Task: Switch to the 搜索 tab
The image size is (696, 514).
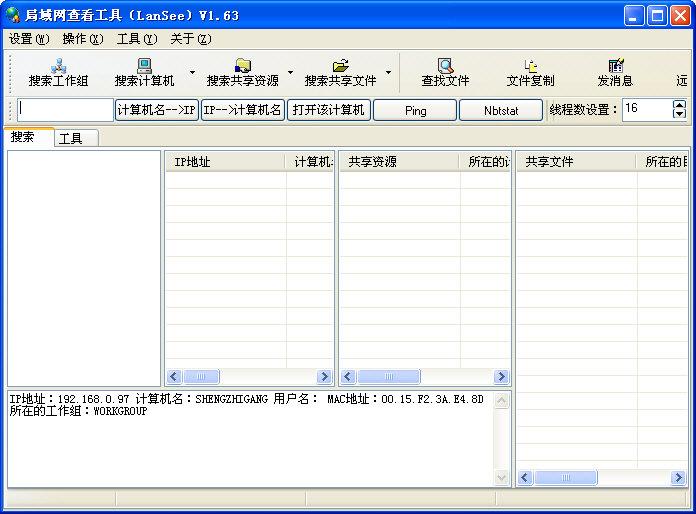Action: tap(29, 137)
